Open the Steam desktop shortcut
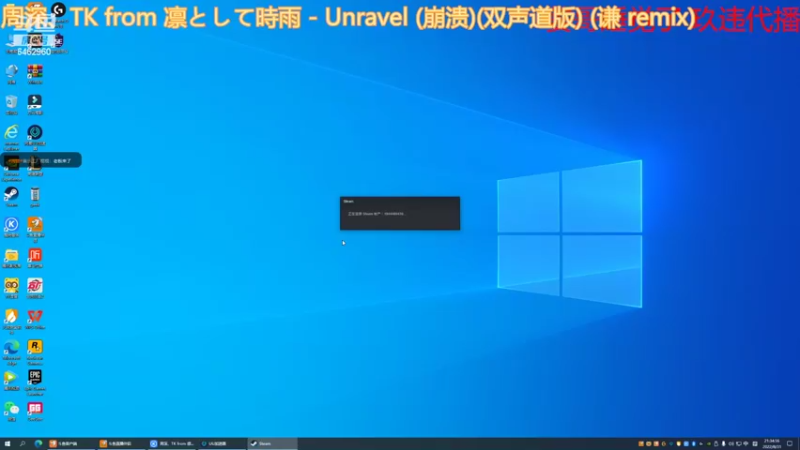 (11, 196)
